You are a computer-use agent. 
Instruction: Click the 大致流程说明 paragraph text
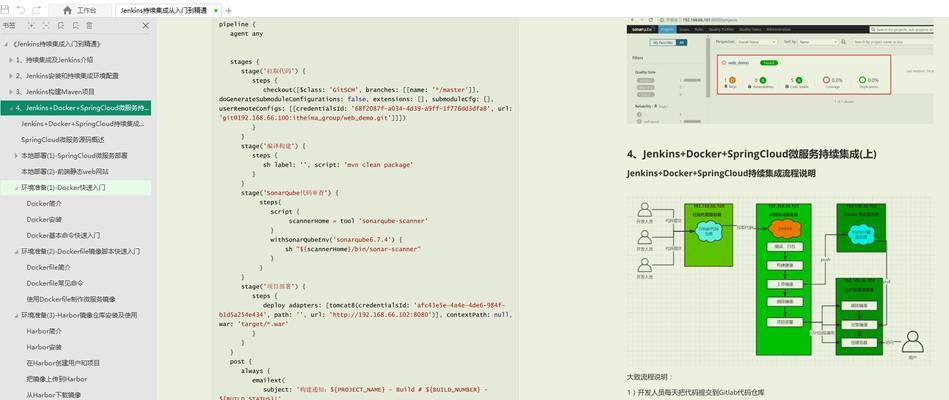pyautogui.click(x=651, y=376)
